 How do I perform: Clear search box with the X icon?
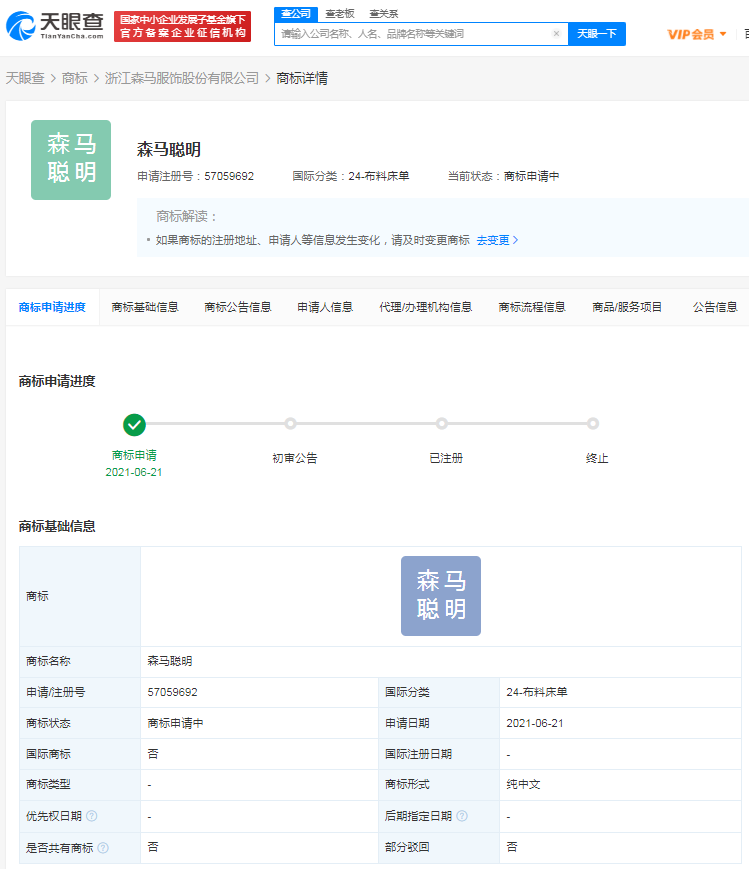pos(556,34)
